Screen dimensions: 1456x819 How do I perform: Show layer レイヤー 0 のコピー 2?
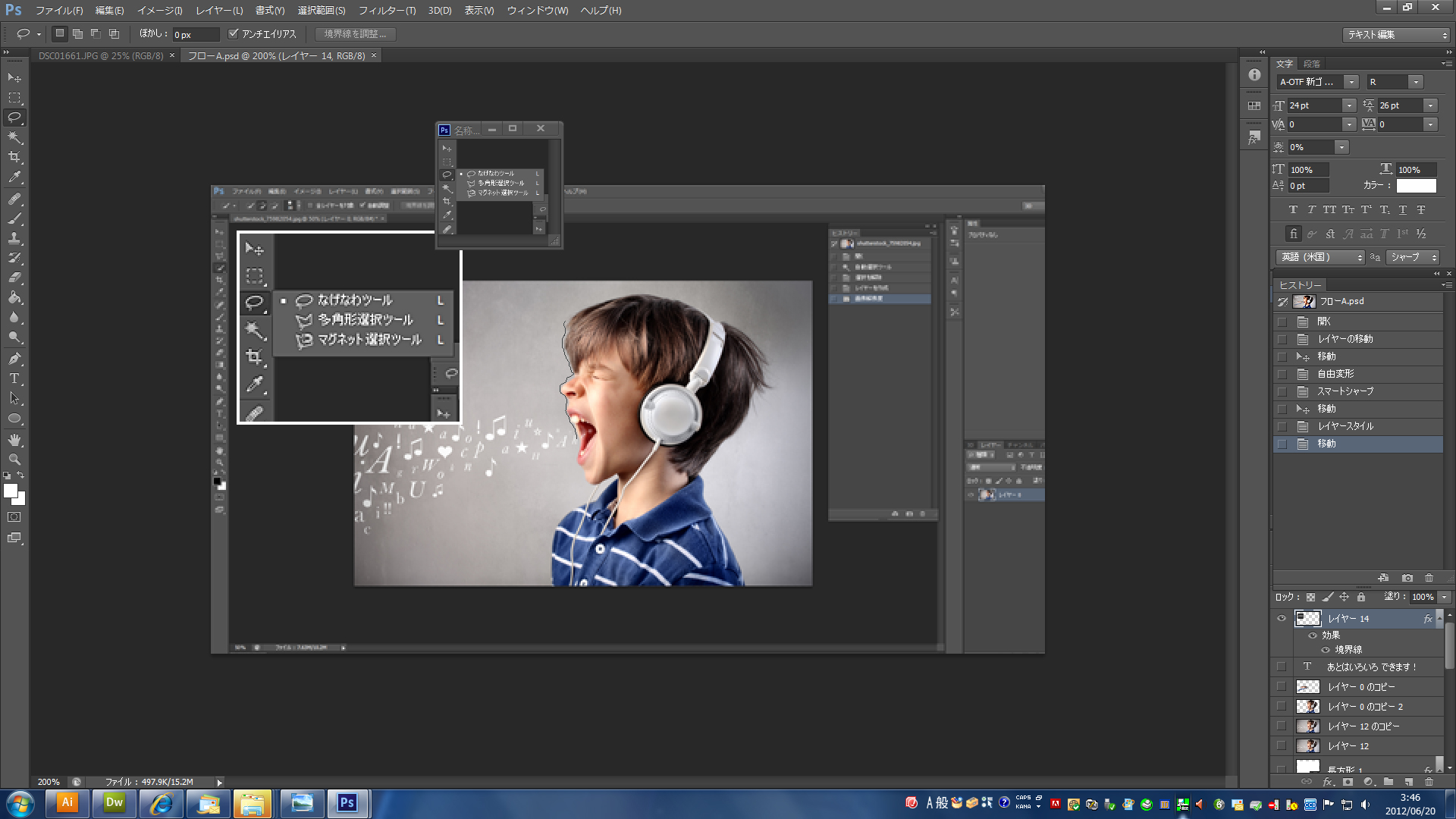click(x=1282, y=707)
